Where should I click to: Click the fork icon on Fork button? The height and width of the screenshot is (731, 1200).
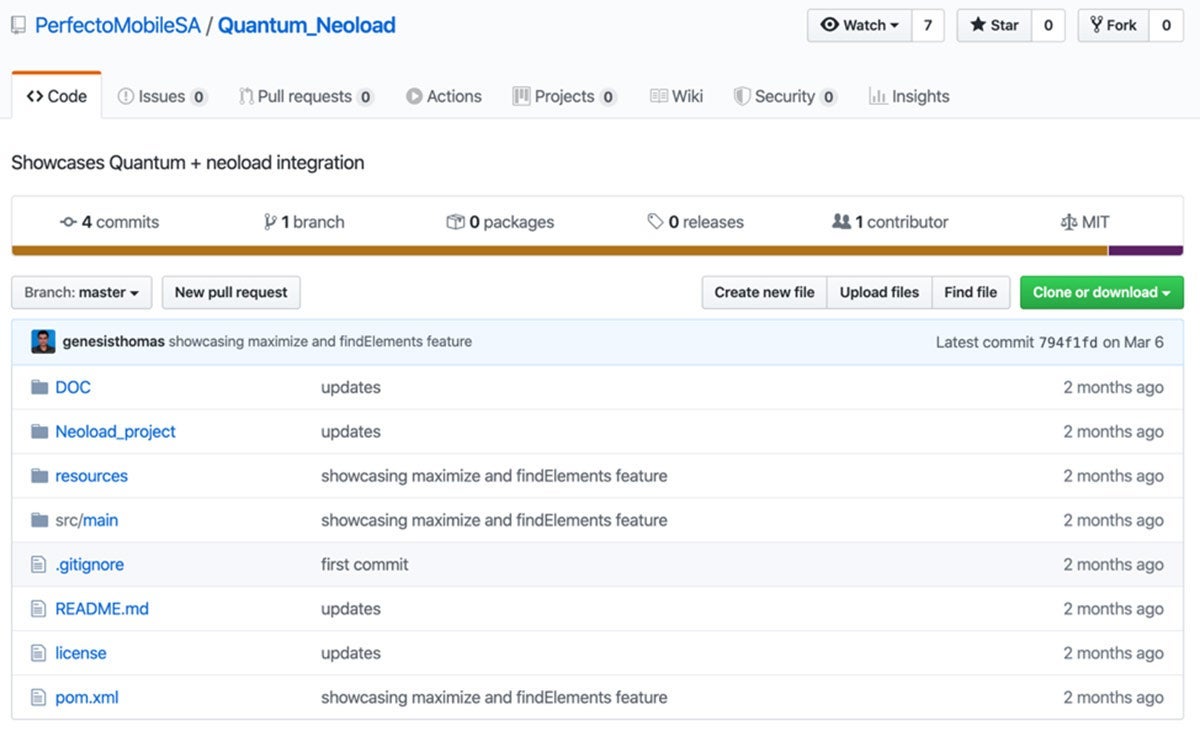(1096, 25)
